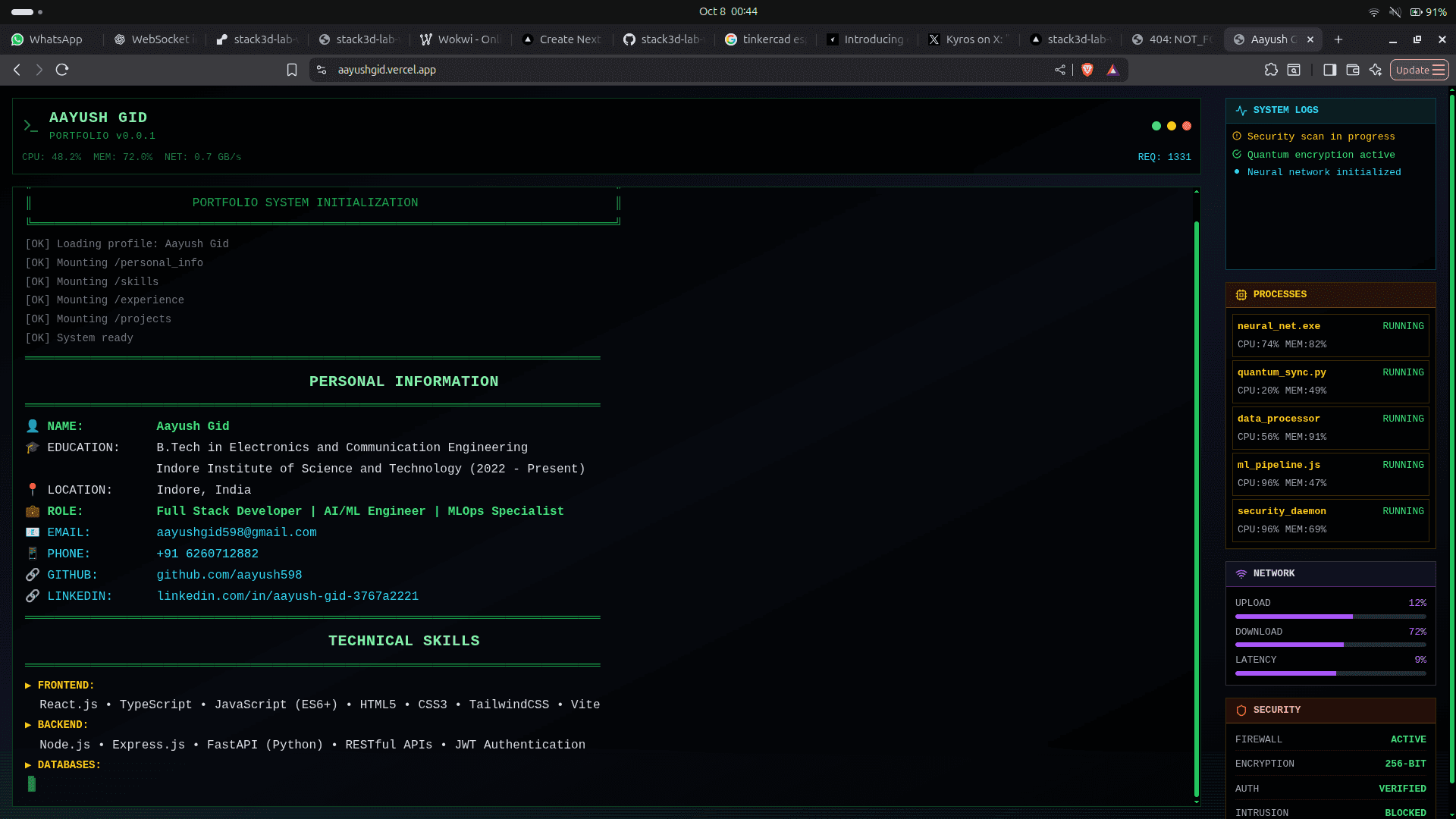Switch to the WhatsApp tab
Screen dimensions: 1456x819
tap(49, 39)
